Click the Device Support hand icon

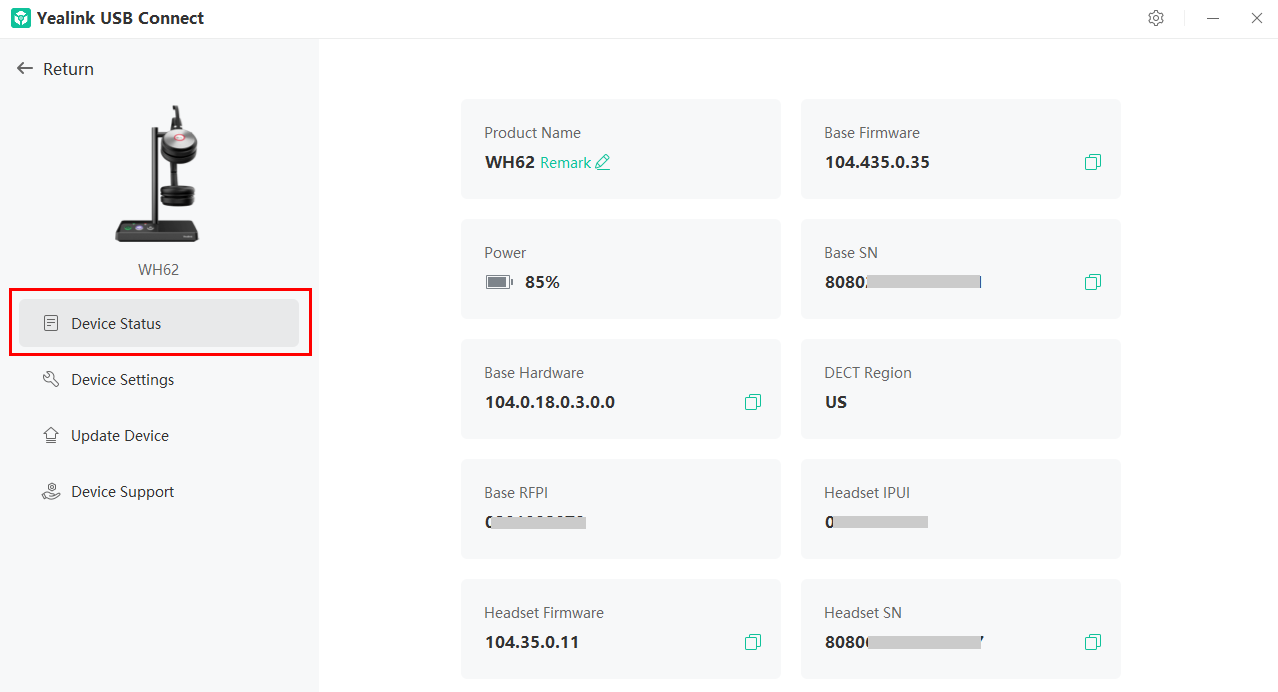point(51,492)
